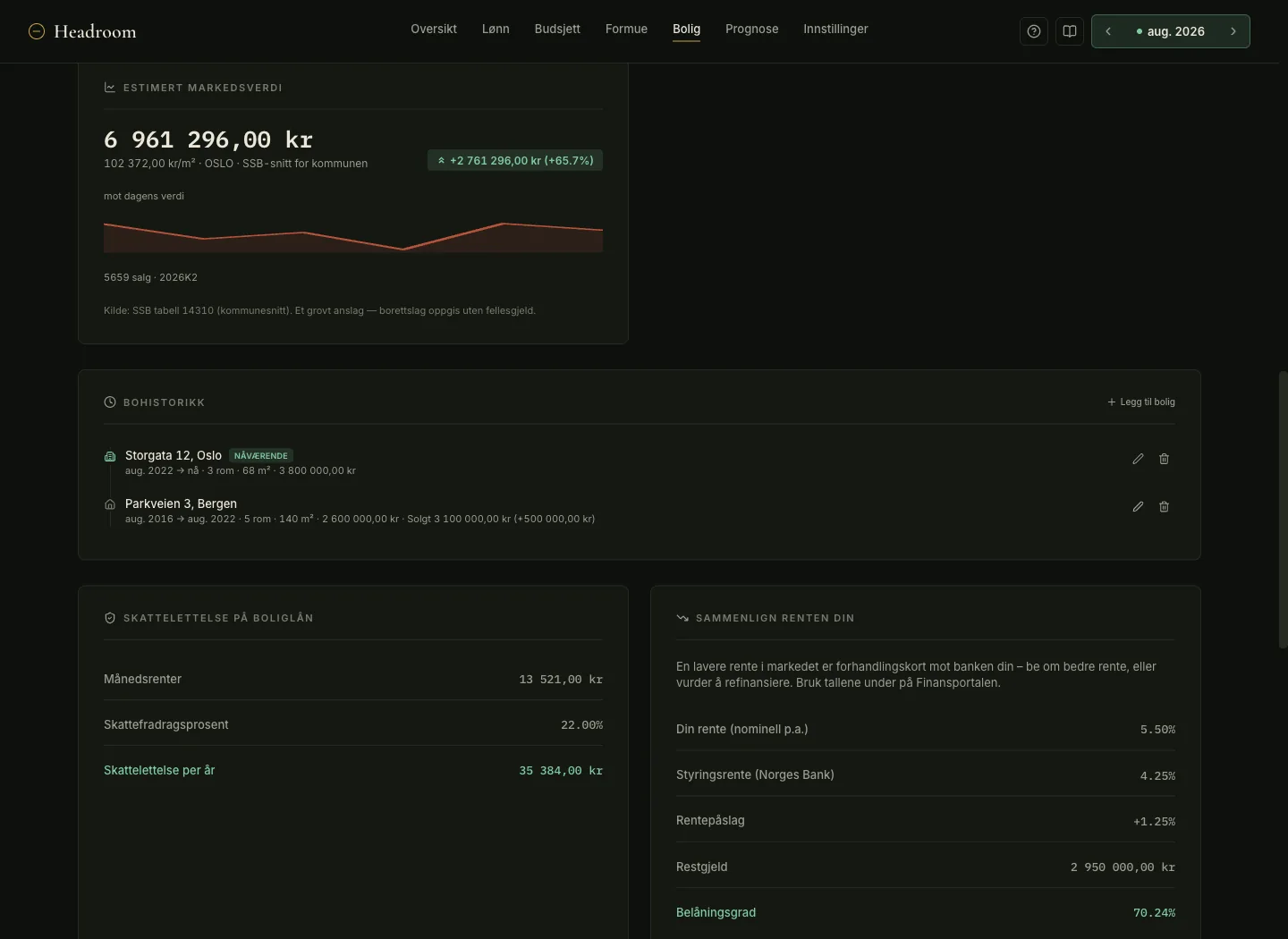
Task: Open the help question mark icon
Action: click(1034, 31)
